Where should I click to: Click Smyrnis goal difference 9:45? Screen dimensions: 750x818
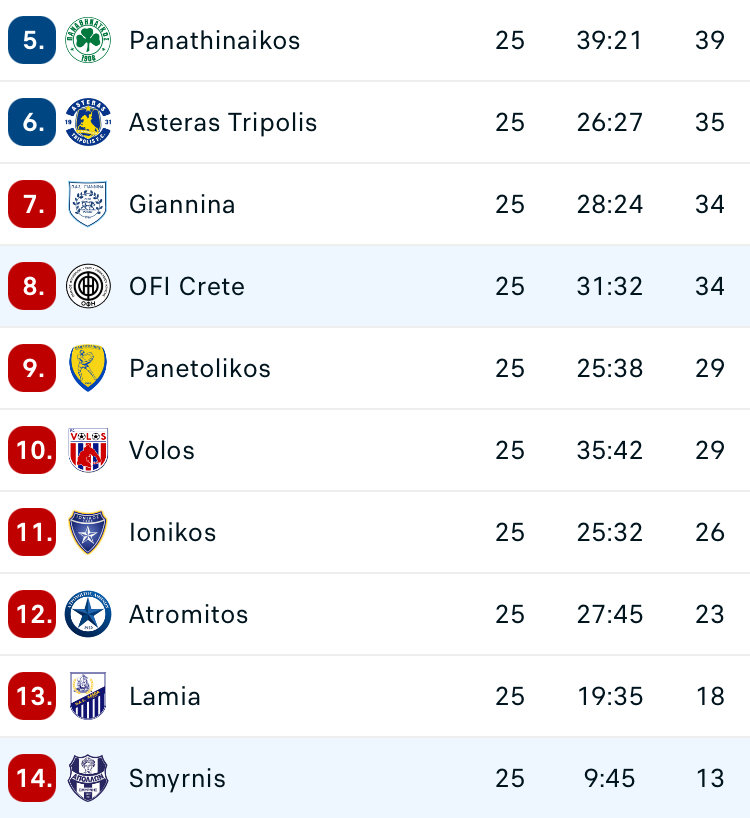[x=610, y=779]
